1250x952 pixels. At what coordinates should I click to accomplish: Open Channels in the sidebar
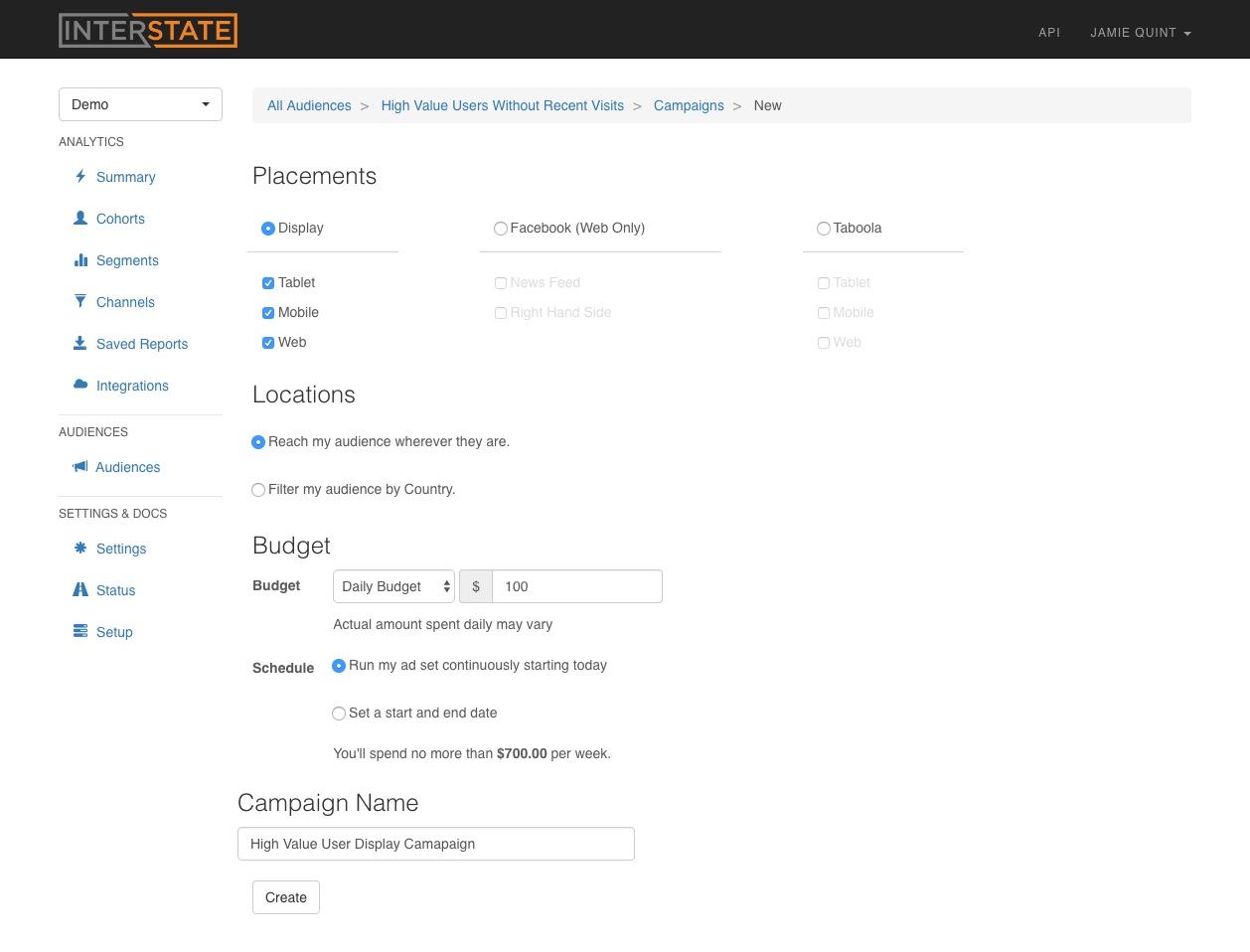click(x=125, y=302)
